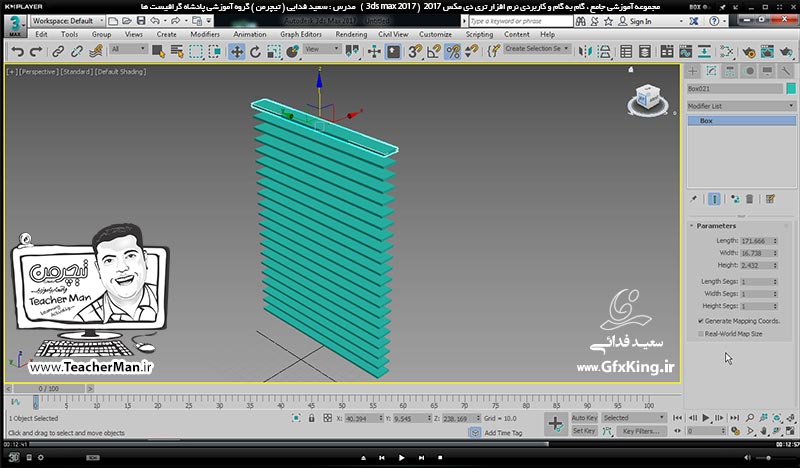The image size is (800, 468).
Task: Open the Workspace: Default dropdown
Action: pyautogui.click(x=68, y=21)
